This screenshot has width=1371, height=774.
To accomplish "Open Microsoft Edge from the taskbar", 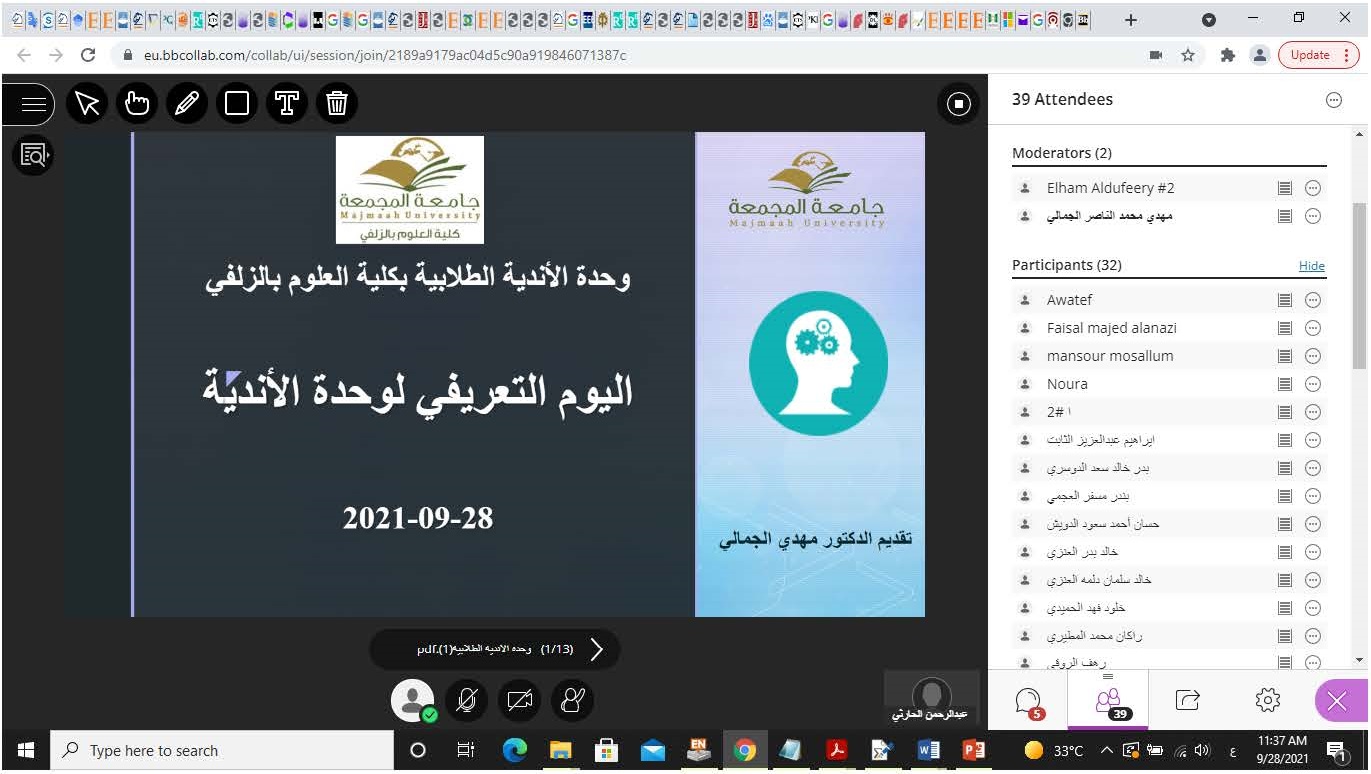I will (x=514, y=750).
